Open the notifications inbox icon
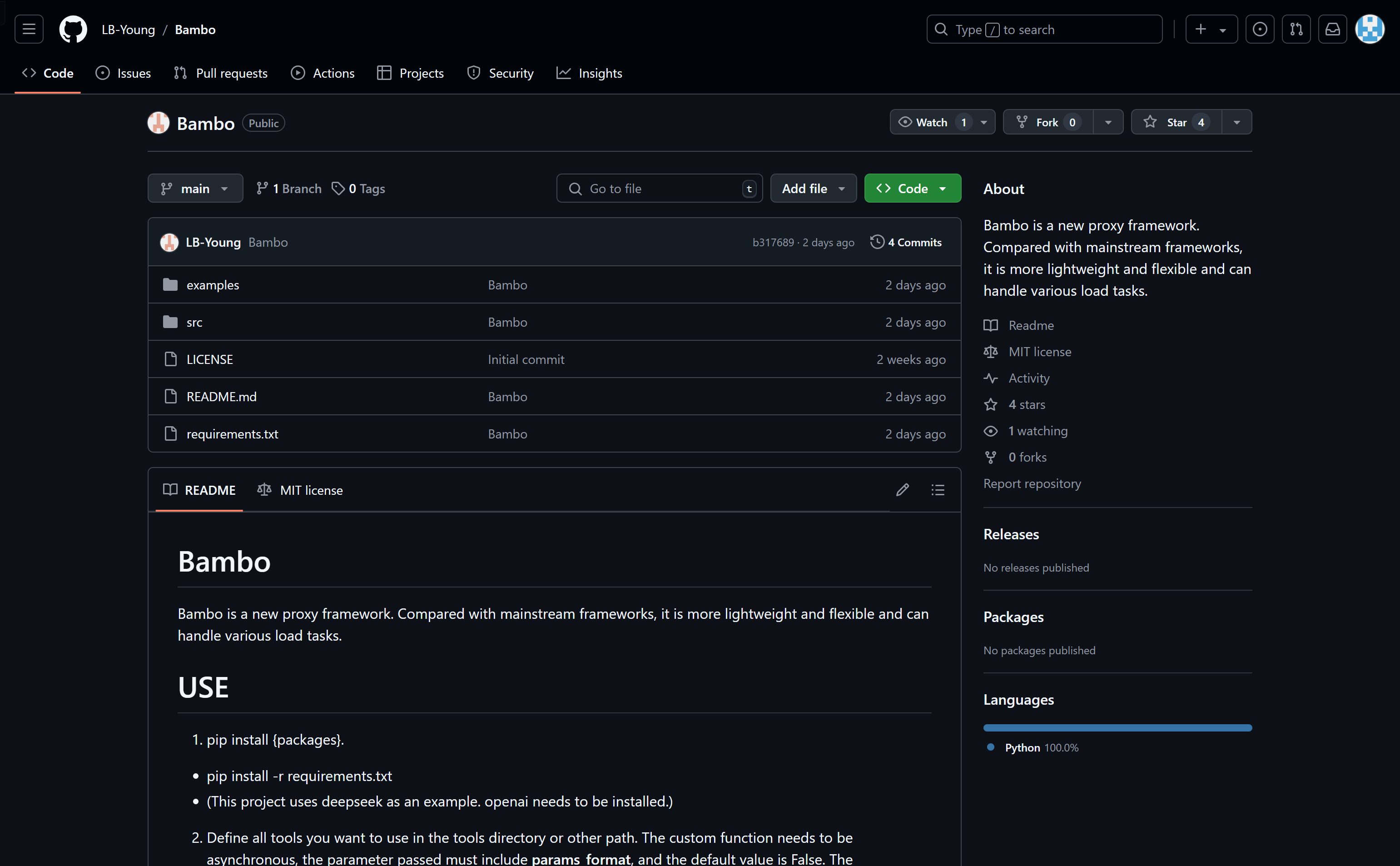Screen dimensions: 1400x866 pyautogui.click(x=1333, y=29)
